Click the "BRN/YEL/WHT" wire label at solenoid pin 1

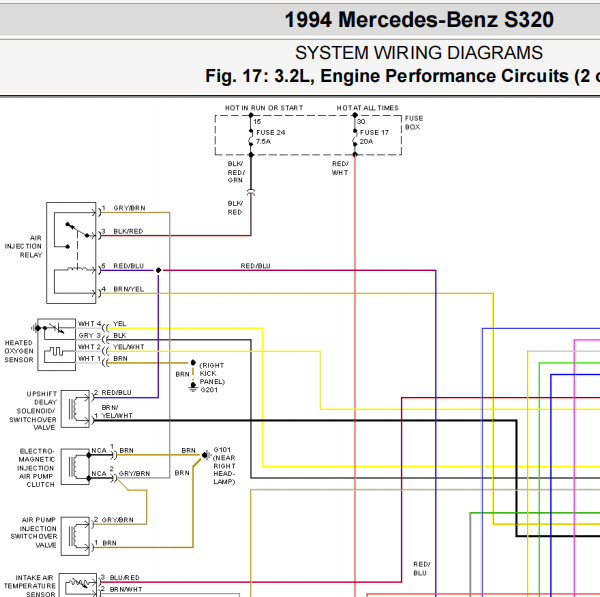coord(117,411)
